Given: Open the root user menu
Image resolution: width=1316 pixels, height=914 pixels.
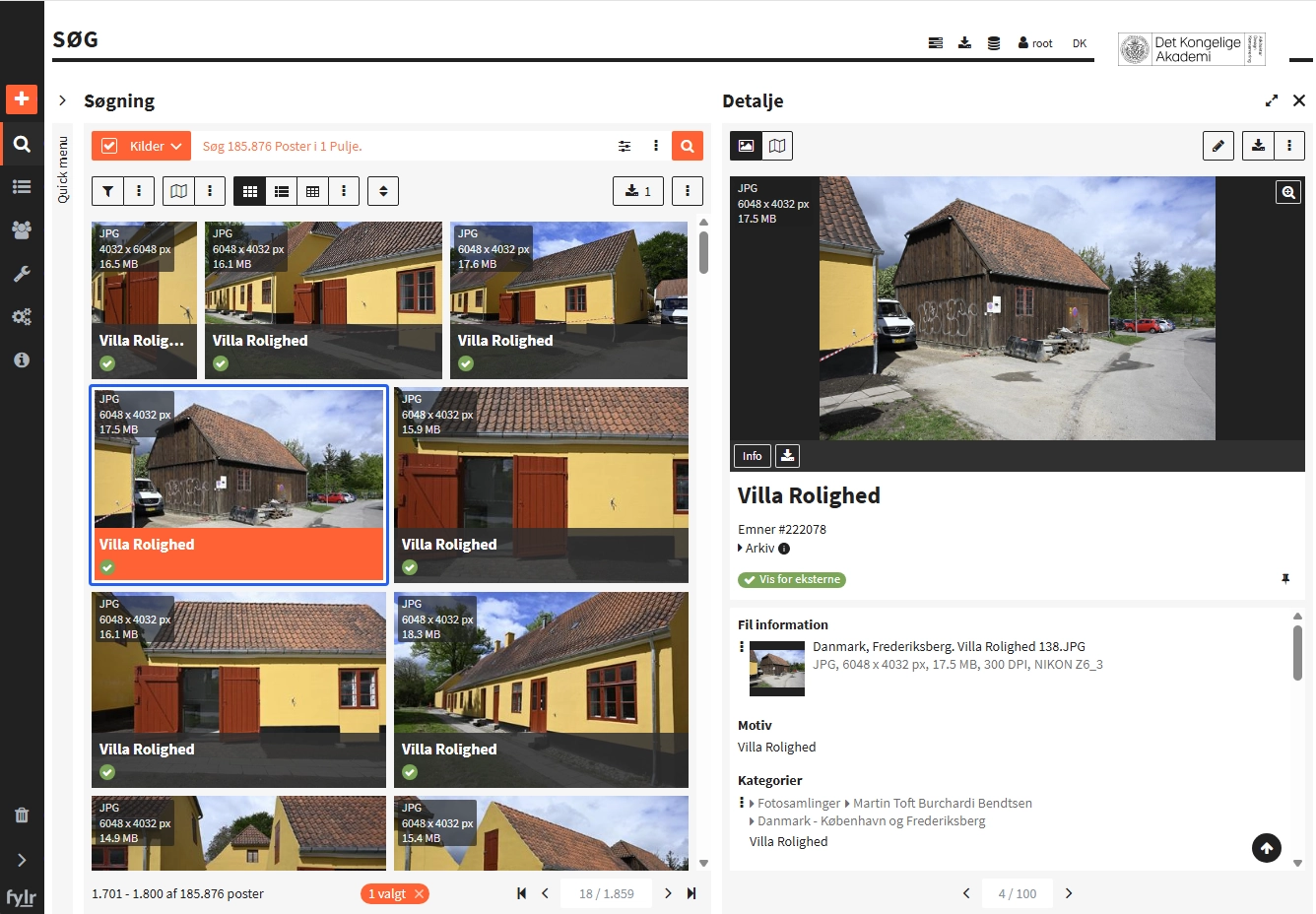Looking at the screenshot, I should pyautogui.click(x=1035, y=43).
